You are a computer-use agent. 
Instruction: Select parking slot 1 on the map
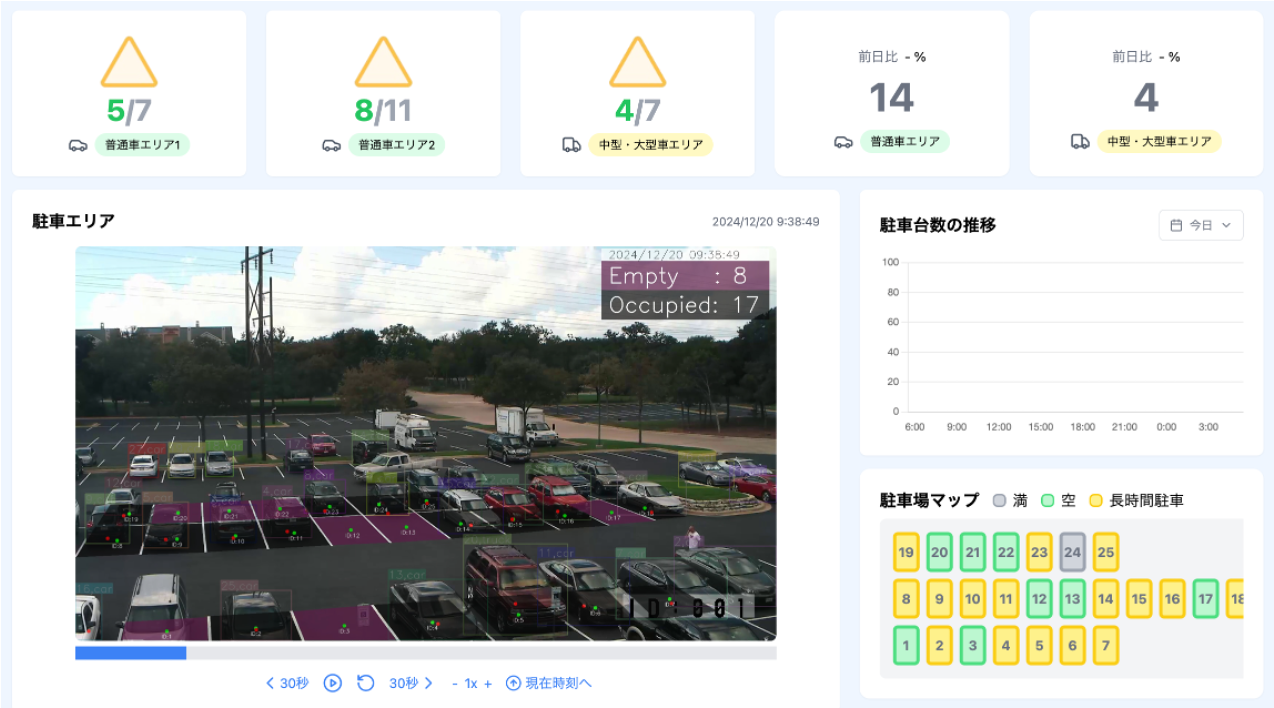[x=906, y=645]
